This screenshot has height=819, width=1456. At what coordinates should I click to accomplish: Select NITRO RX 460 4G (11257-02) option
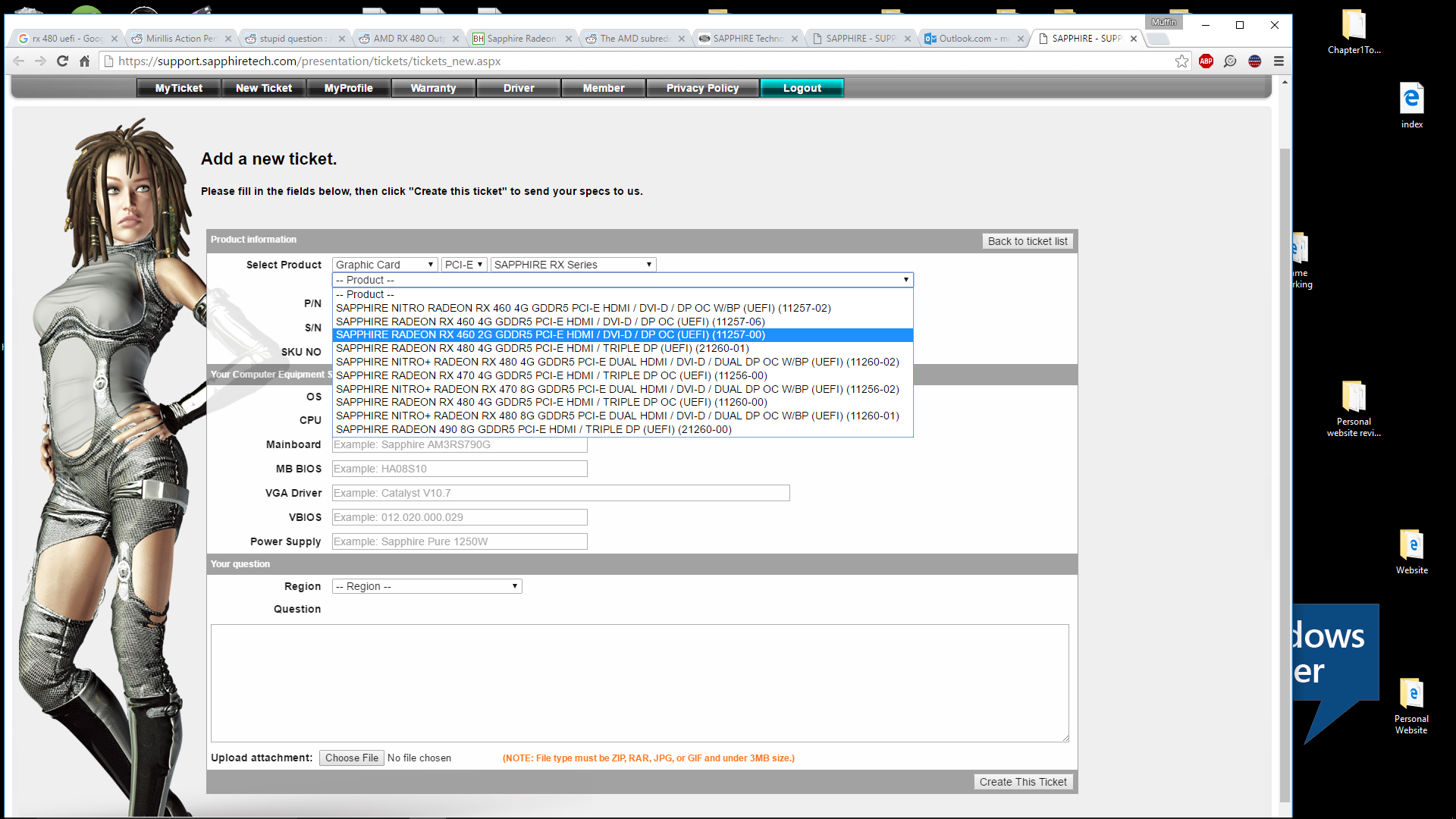623,308
